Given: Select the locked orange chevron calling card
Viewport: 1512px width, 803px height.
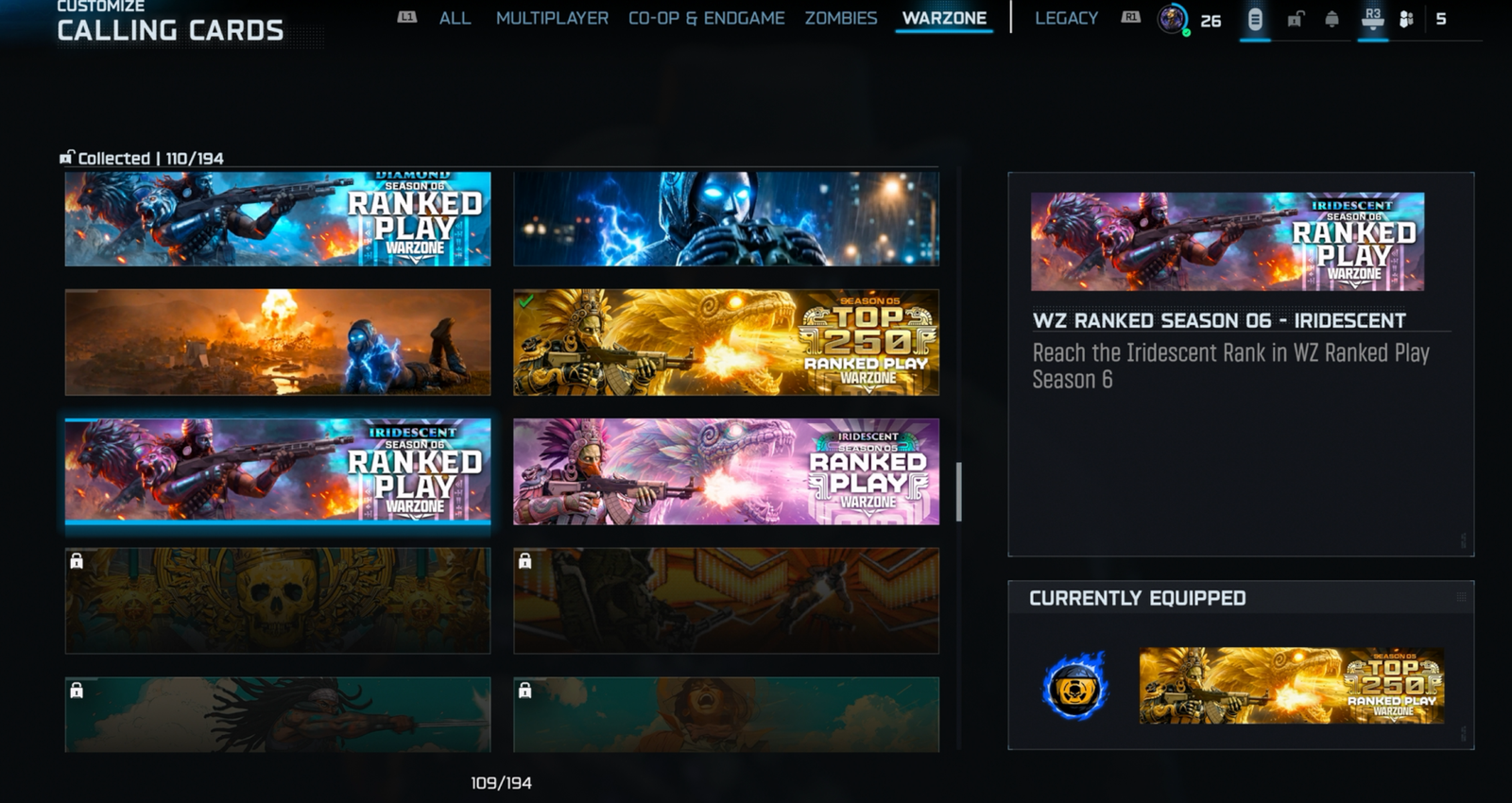Looking at the screenshot, I should [x=726, y=601].
